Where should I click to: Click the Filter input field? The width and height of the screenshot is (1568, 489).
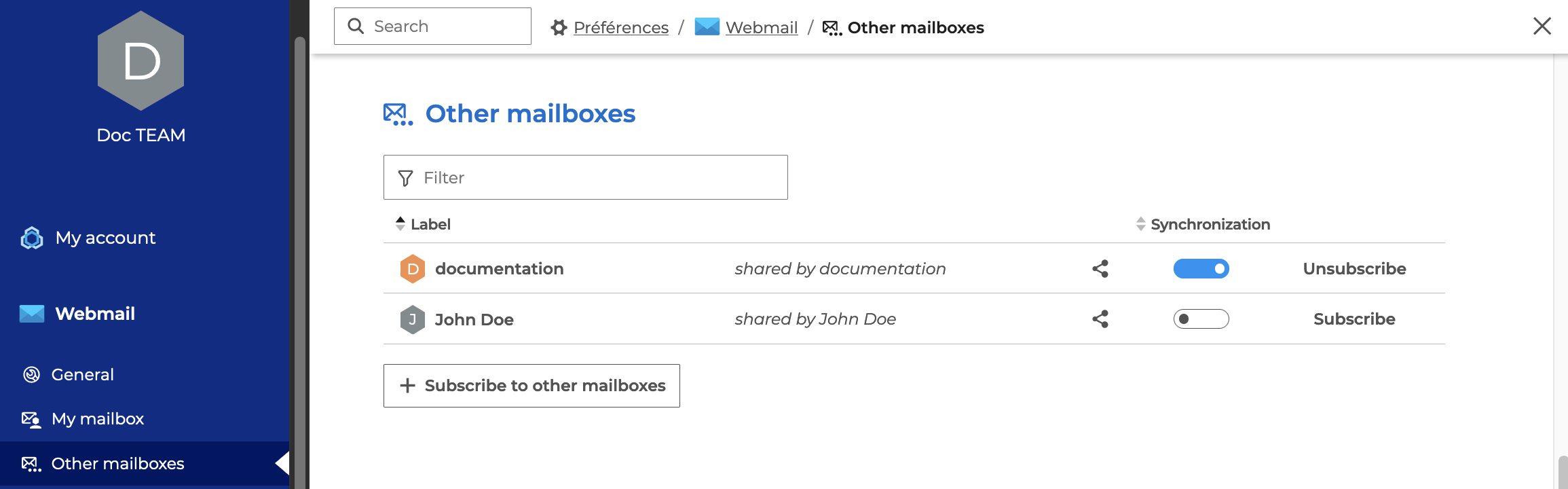(x=597, y=178)
